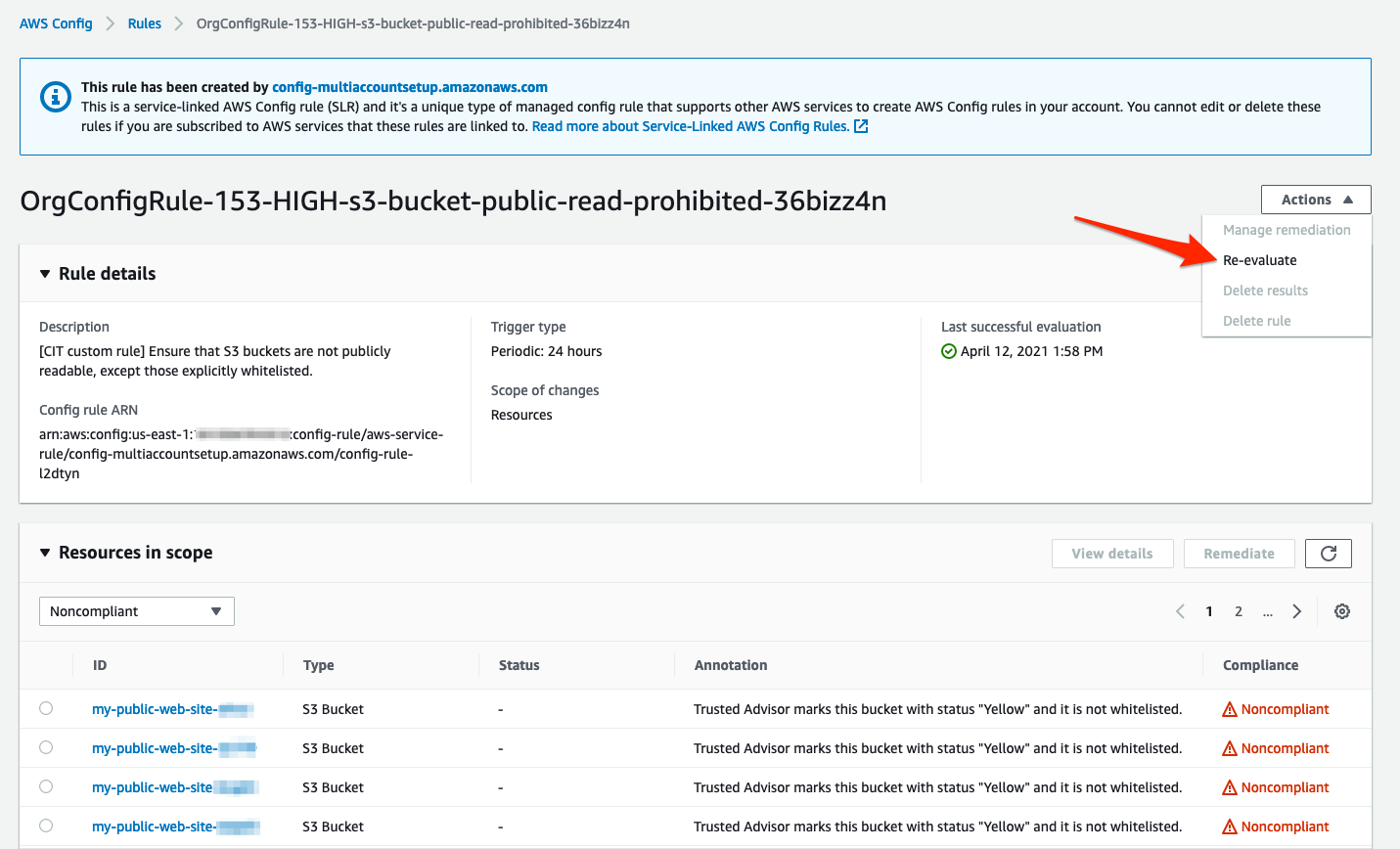The height and width of the screenshot is (849, 1400).
Task: Click warning icon in third Noncompliant row
Action: click(x=1230, y=787)
